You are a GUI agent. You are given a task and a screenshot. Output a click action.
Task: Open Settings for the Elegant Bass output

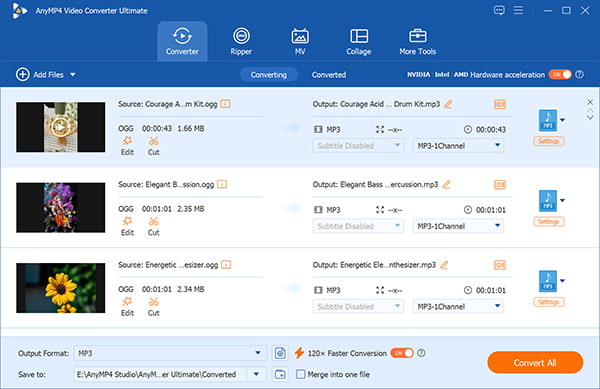[549, 221]
